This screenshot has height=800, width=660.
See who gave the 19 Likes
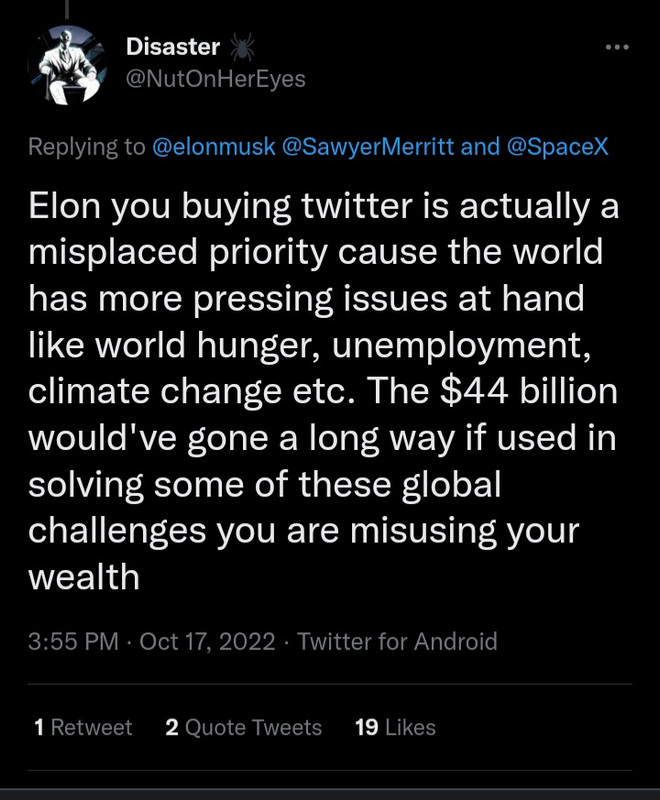click(x=395, y=728)
